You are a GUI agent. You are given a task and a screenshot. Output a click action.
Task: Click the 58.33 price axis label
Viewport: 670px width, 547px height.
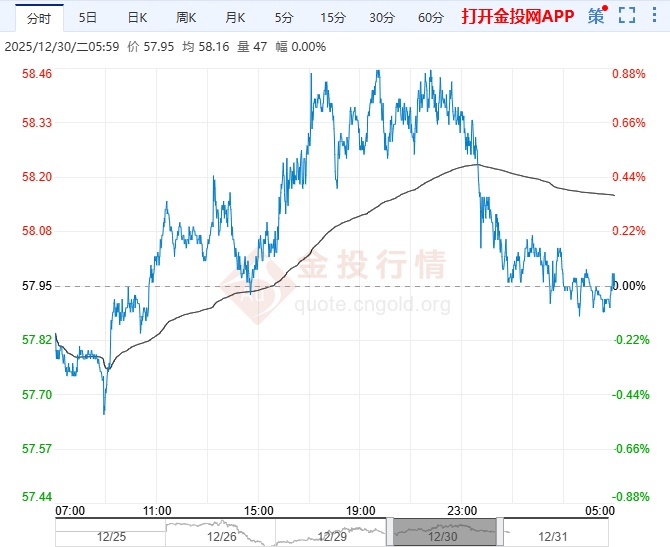(x=37, y=123)
